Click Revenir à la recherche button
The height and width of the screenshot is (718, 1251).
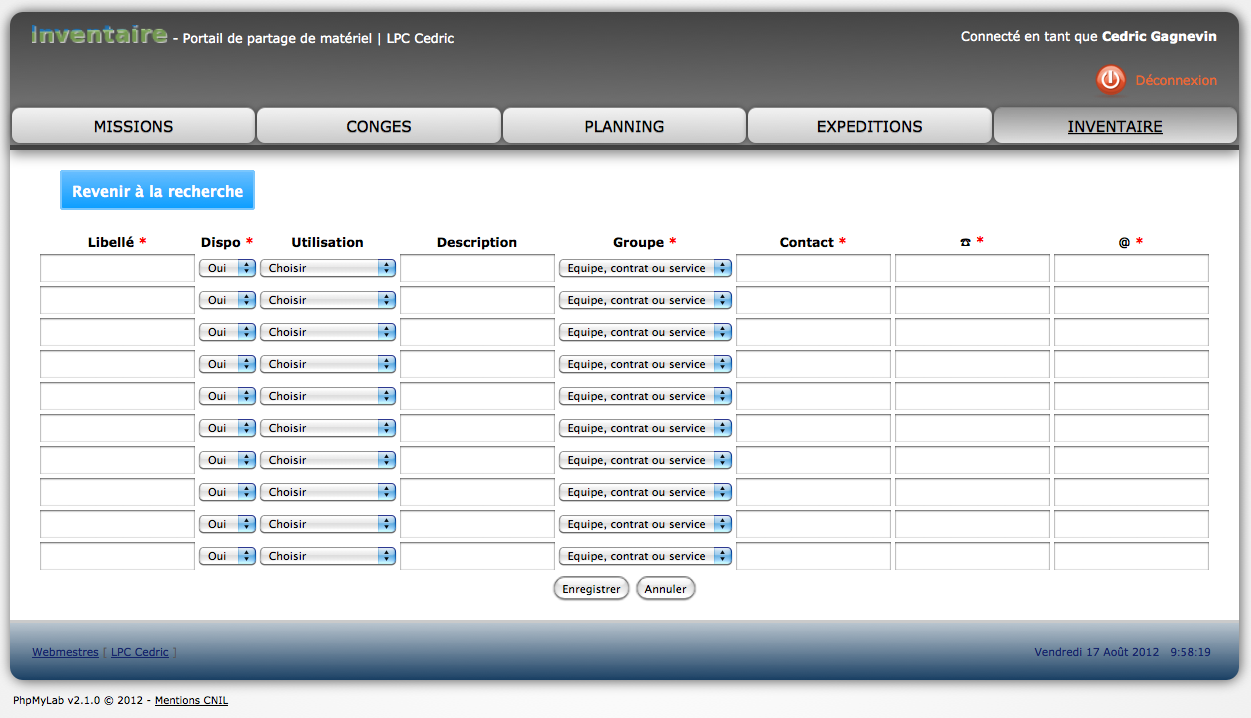[x=157, y=191]
